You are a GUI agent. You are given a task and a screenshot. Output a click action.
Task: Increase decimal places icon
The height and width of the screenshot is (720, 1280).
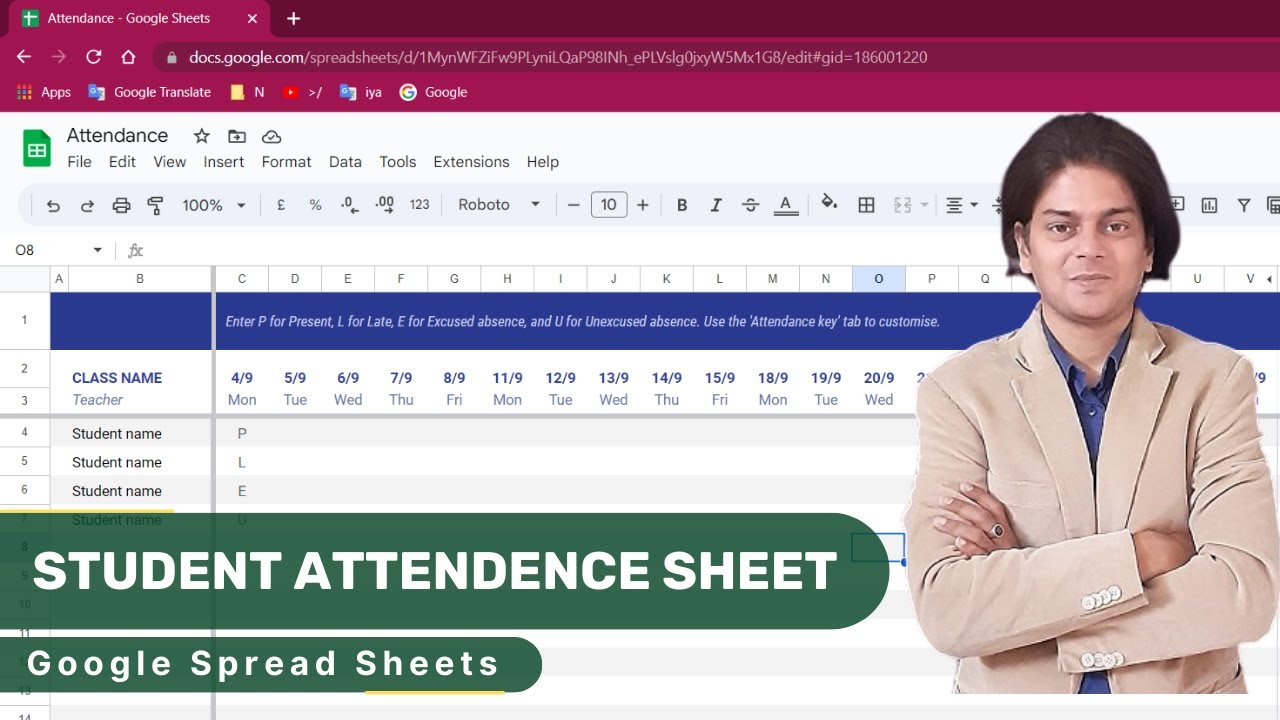click(x=384, y=205)
